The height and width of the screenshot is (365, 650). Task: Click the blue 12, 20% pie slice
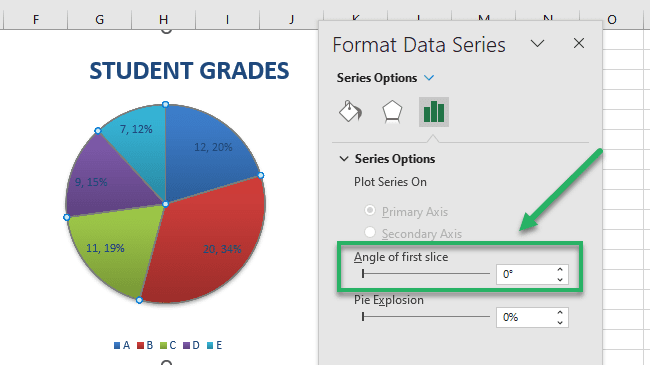coord(207,151)
